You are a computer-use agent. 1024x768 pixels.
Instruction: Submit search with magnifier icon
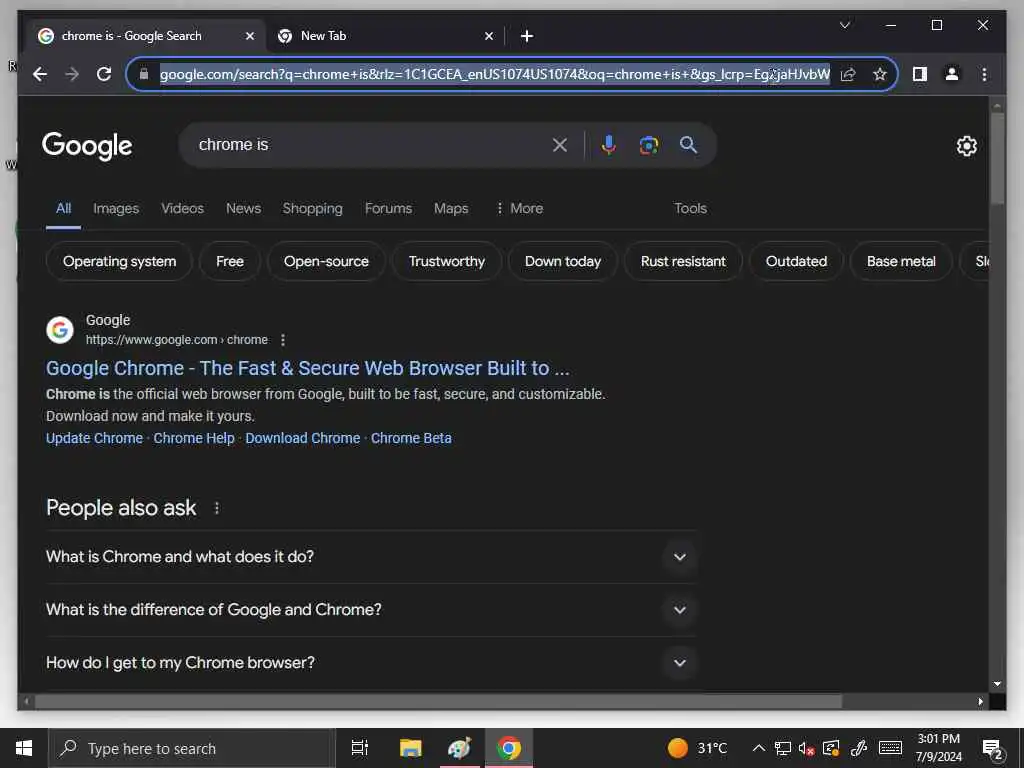tap(688, 145)
